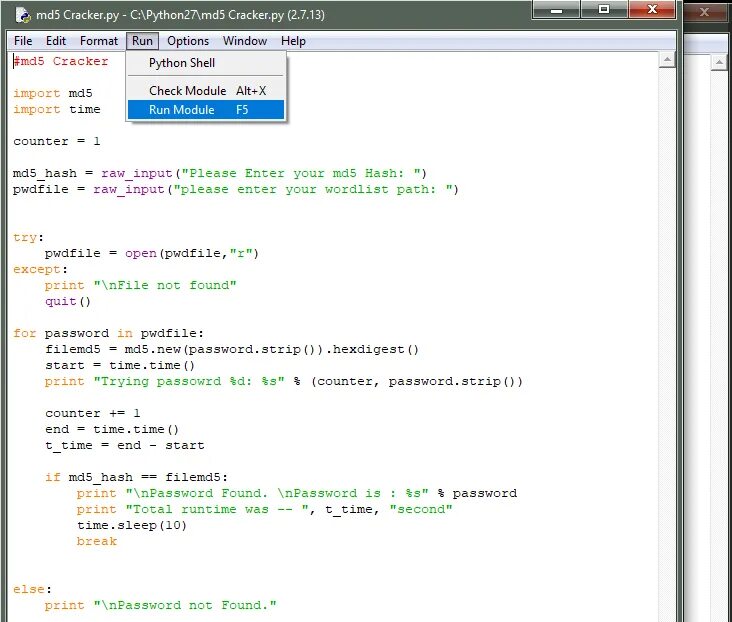732x622 pixels.
Task: Open the Options menu
Action: click(188, 41)
